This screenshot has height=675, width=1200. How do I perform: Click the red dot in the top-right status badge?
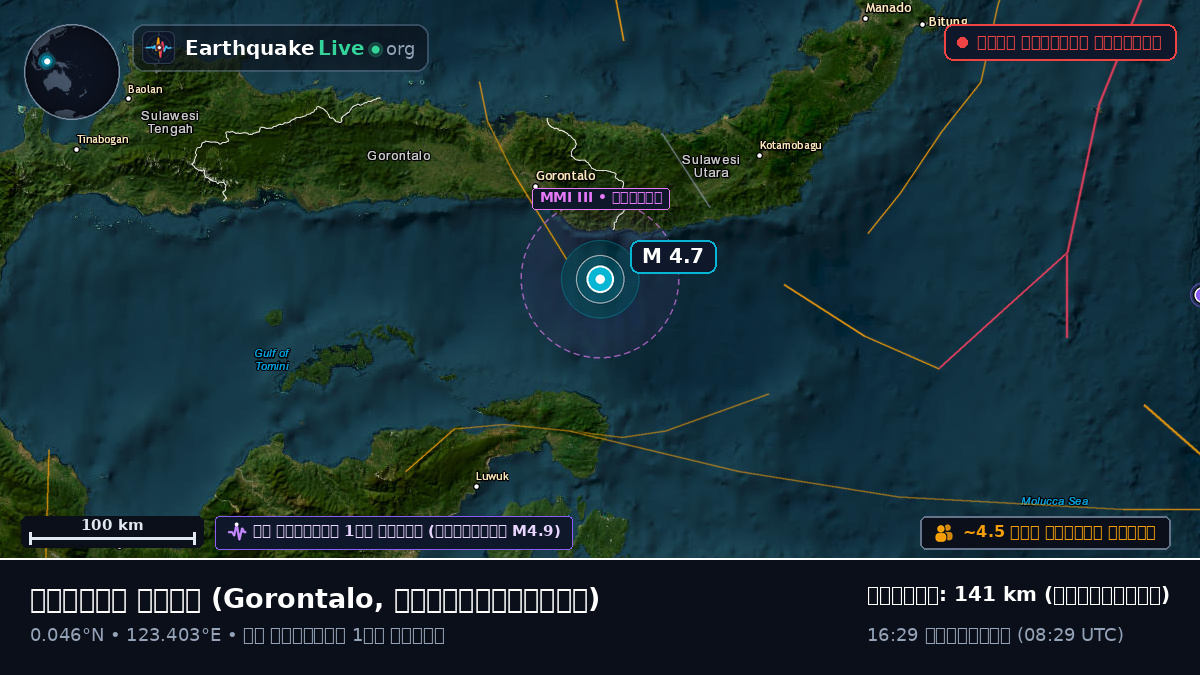(x=962, y=43)
